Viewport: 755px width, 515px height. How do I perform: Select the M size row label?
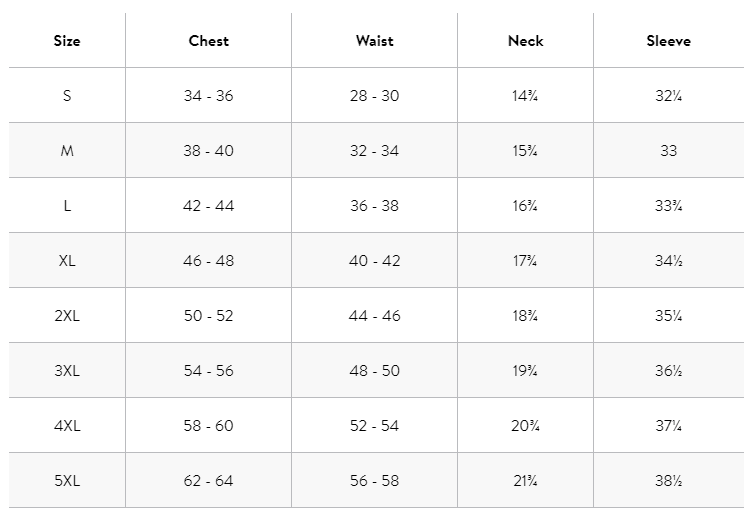pyautogui.click(x=67, y=151)
